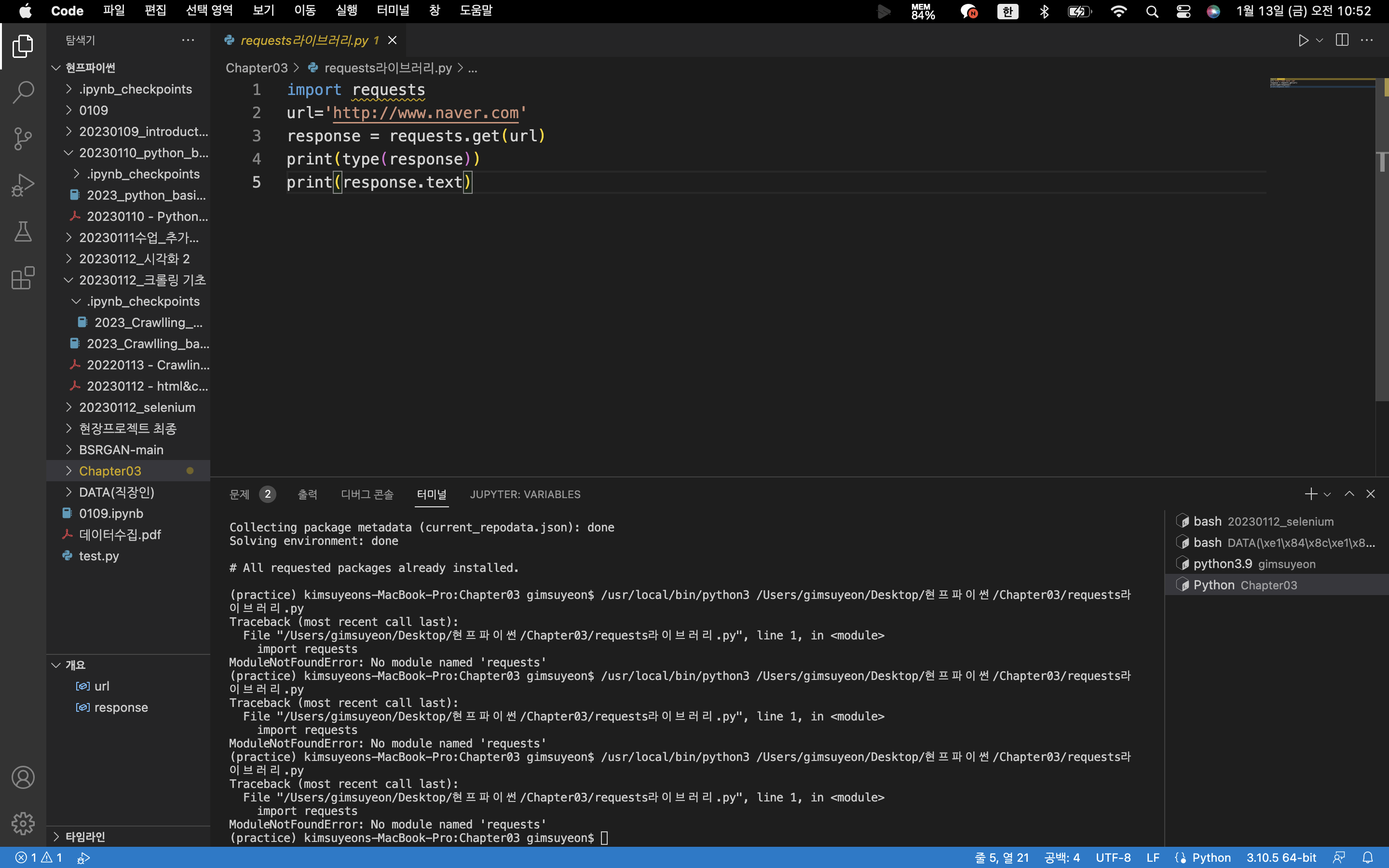Image resolution: width=1389 pixels, height=868 pixels.
Task: Open the Source Control view icon
Action: click(x=23, y=139)
